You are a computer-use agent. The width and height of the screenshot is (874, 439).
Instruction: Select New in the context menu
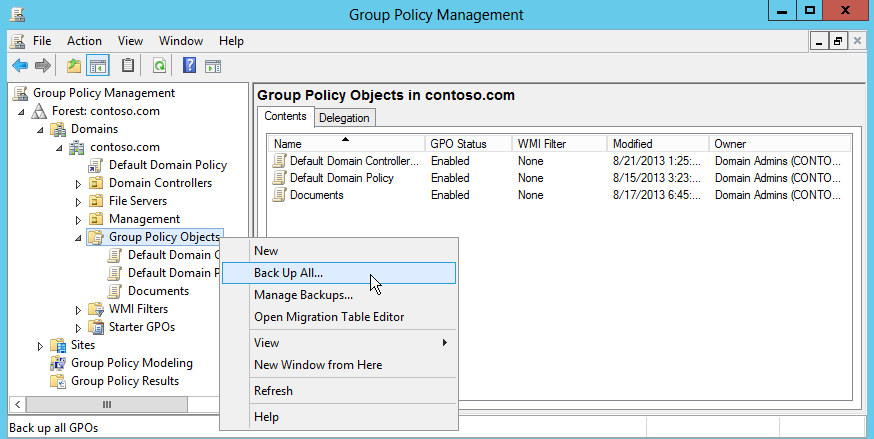[339, 251]
